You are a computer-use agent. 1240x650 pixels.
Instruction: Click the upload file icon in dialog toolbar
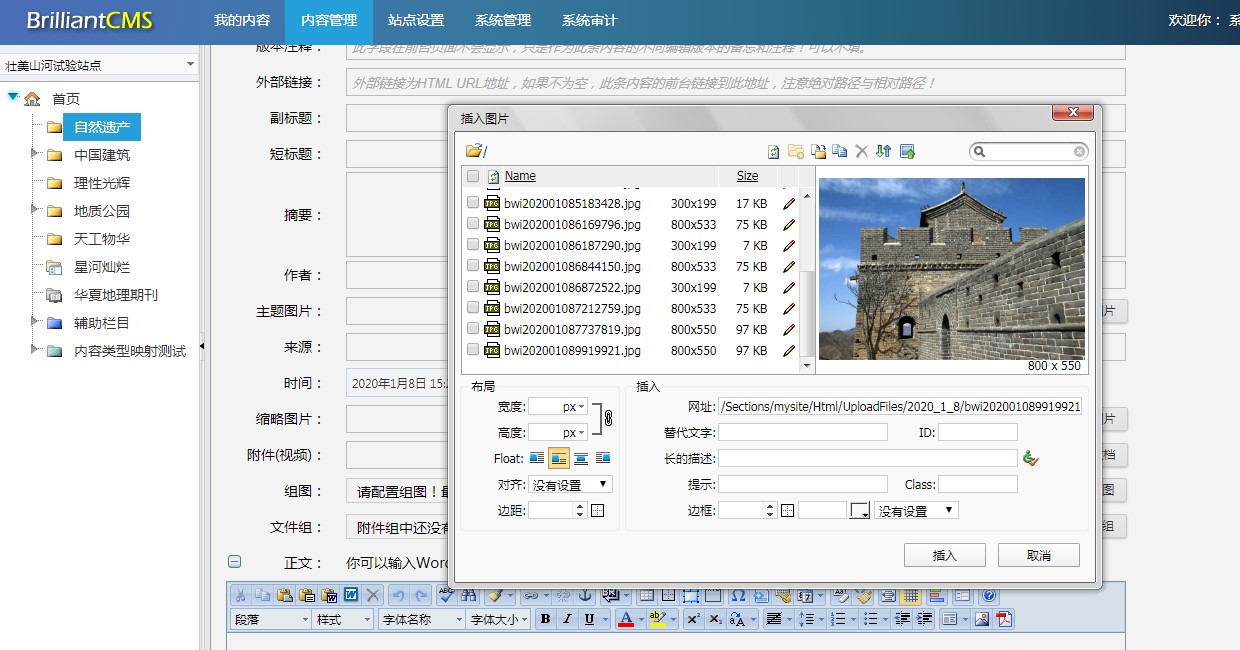pyautogui.click(x=907, y=152)
